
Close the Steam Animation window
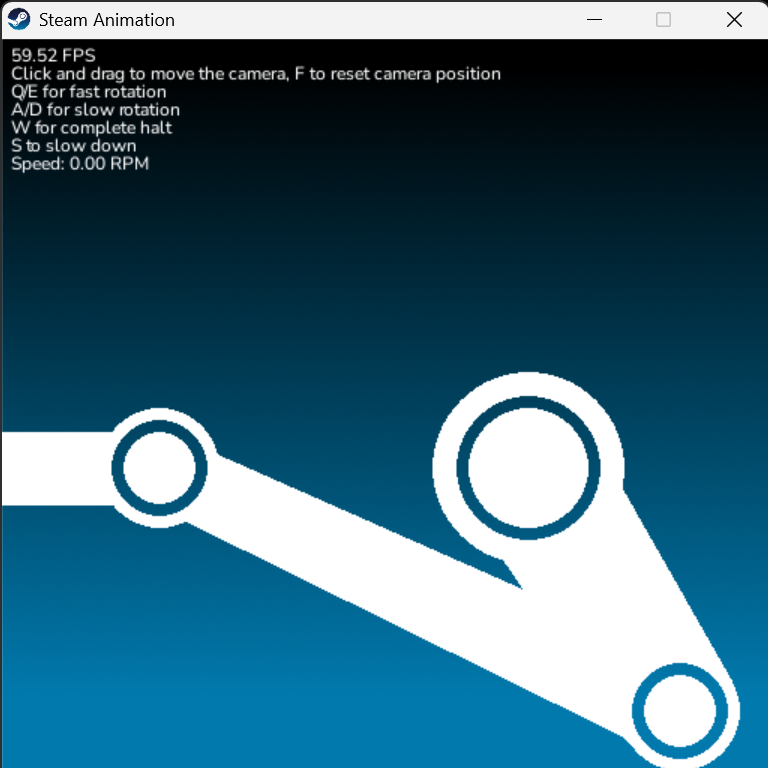point(734,20)
